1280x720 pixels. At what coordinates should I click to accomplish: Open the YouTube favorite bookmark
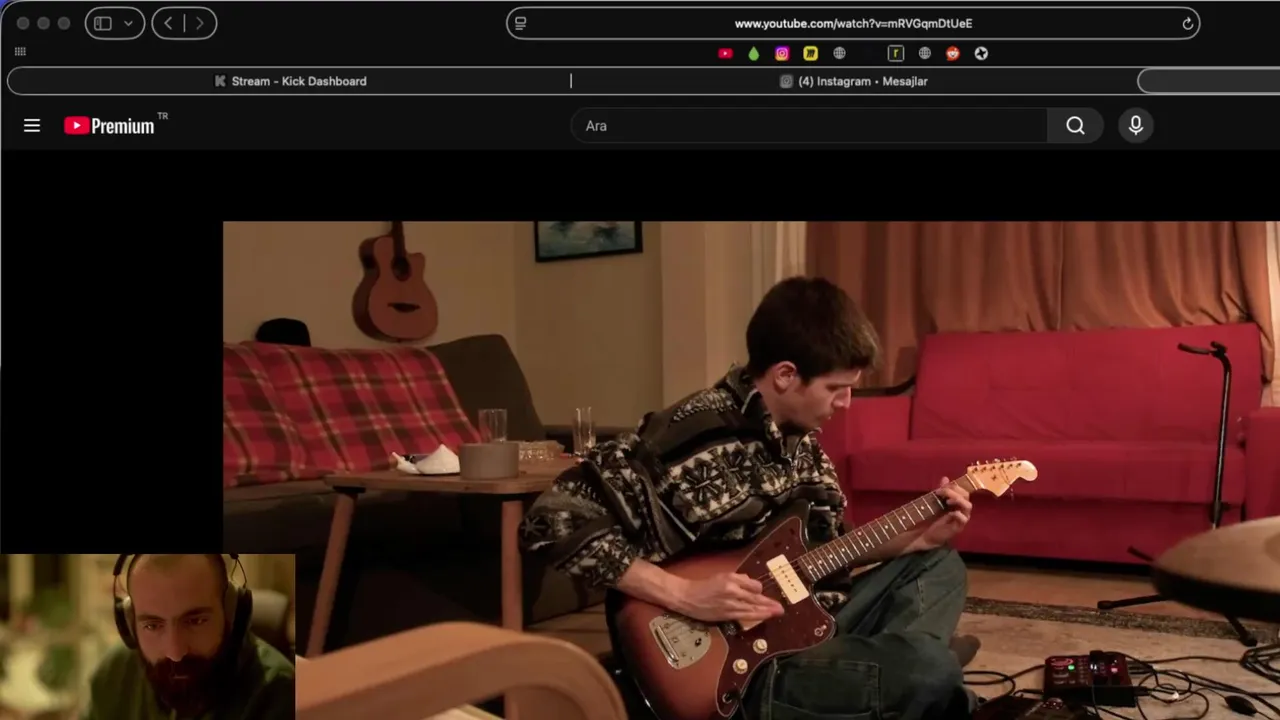point(725,53)
